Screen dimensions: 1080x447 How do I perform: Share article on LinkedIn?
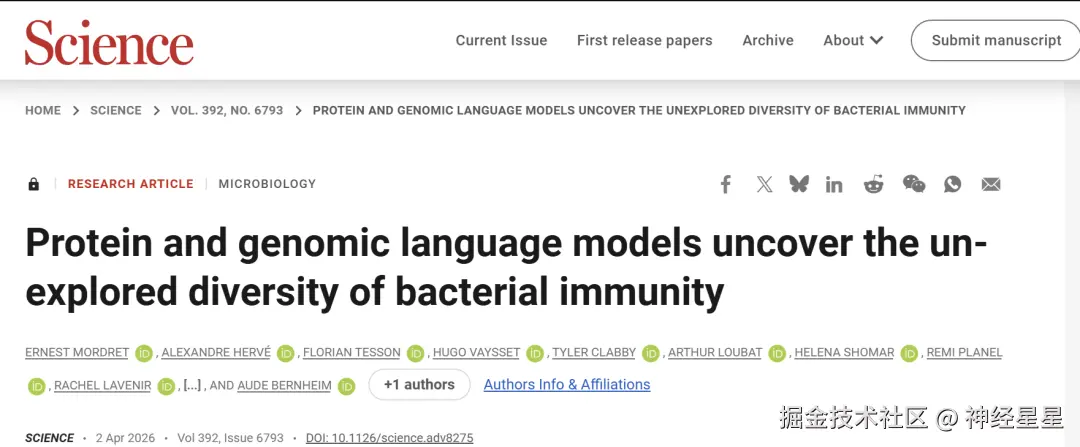click(x=834, y=184)
